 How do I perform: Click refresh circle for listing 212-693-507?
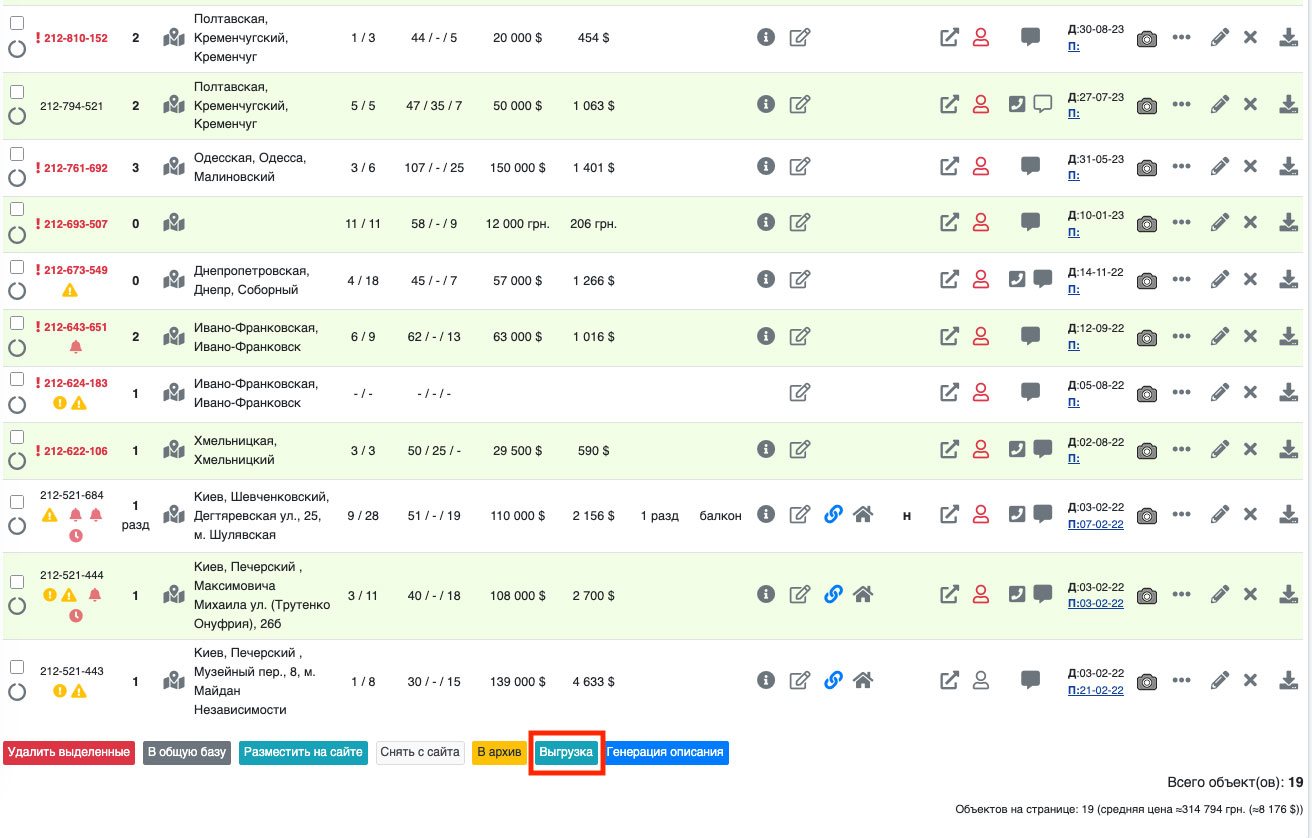[x=17, y=235]
